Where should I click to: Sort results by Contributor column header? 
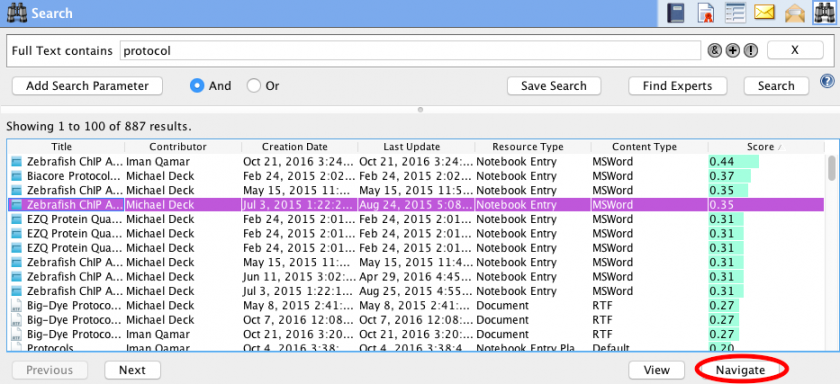pyautogui.click(x=183, y=147)
